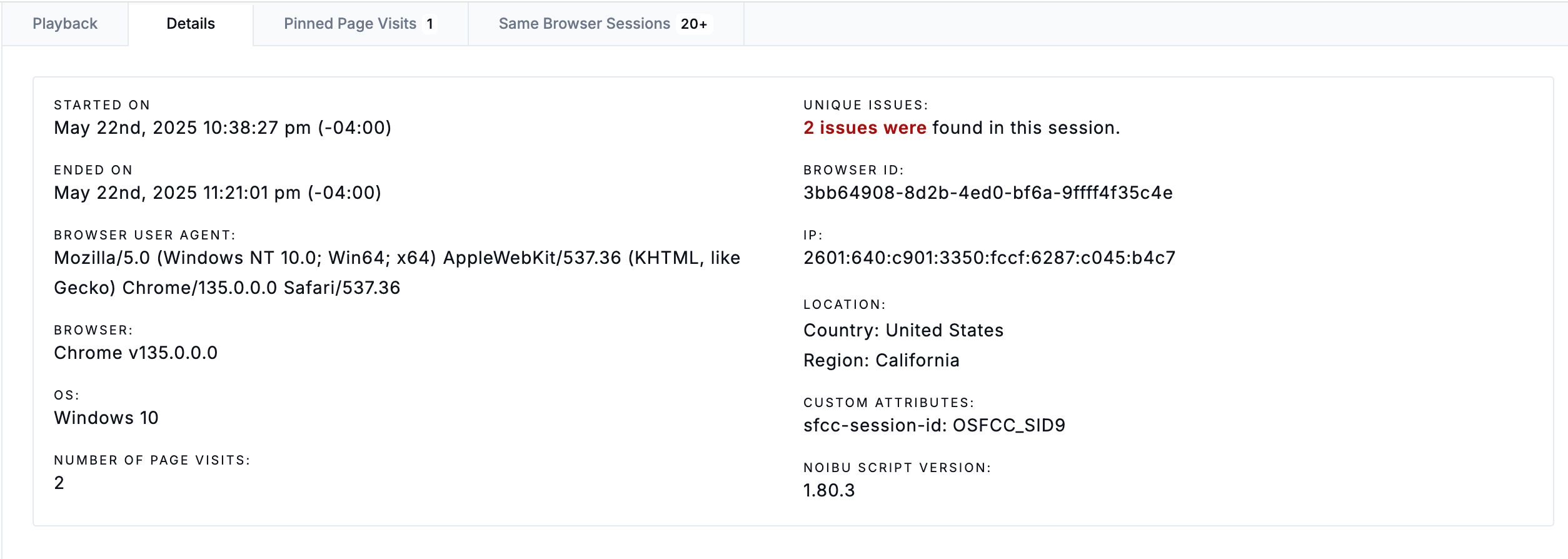
Task: Click the Started On date value
Action: coord(223,128)
